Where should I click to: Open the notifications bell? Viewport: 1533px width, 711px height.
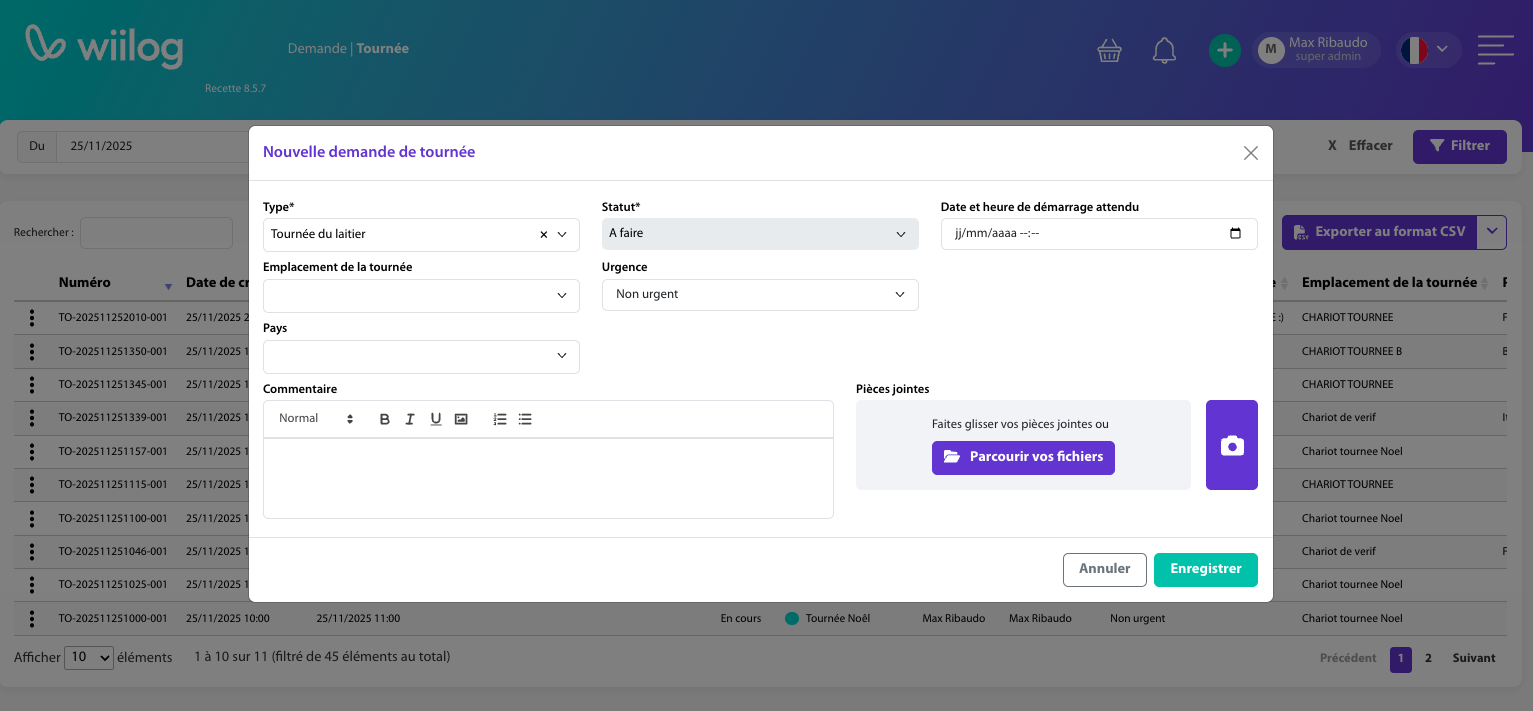point(1164,50)
